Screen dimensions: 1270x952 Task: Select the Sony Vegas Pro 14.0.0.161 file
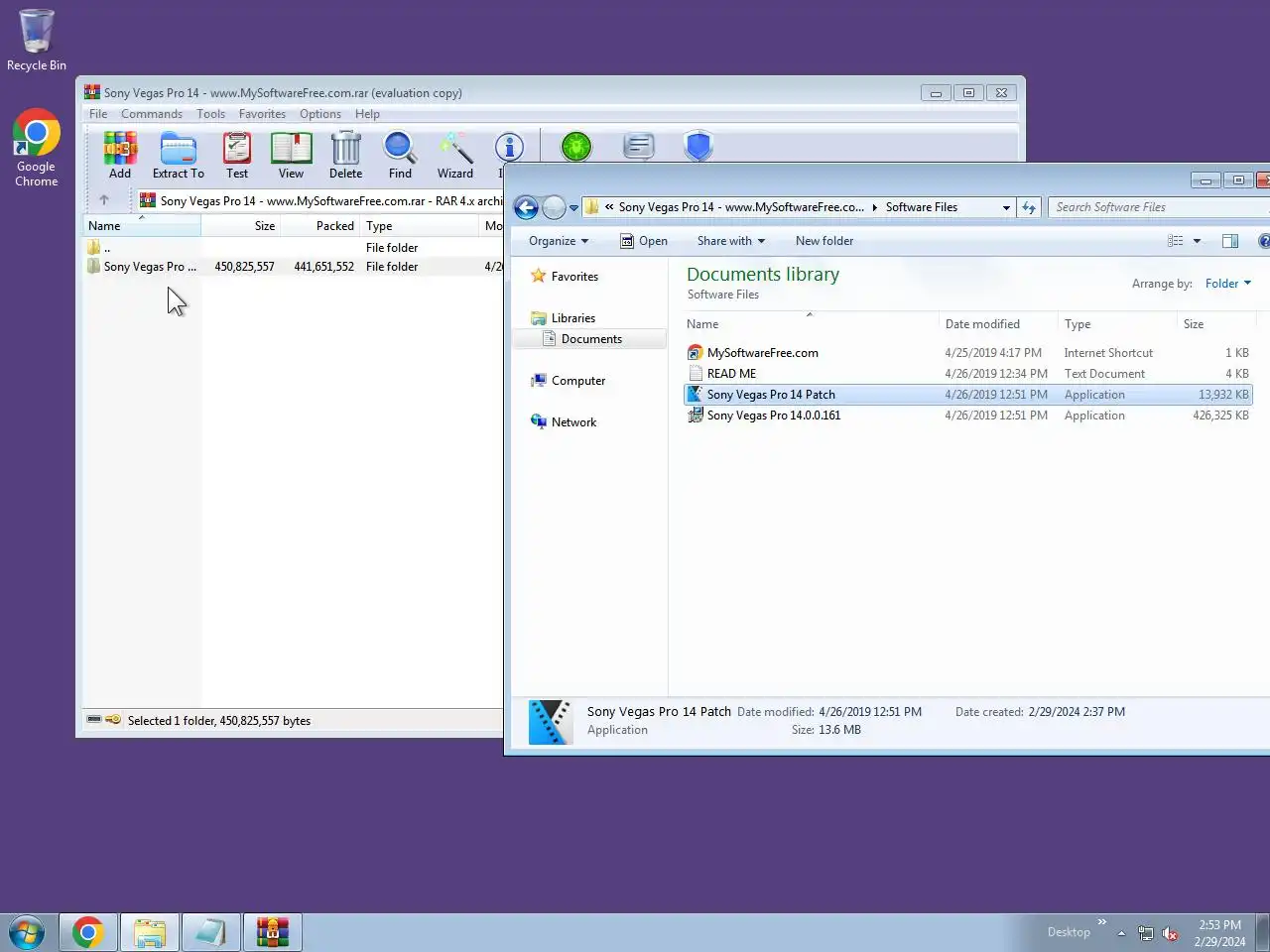(967, 416)
